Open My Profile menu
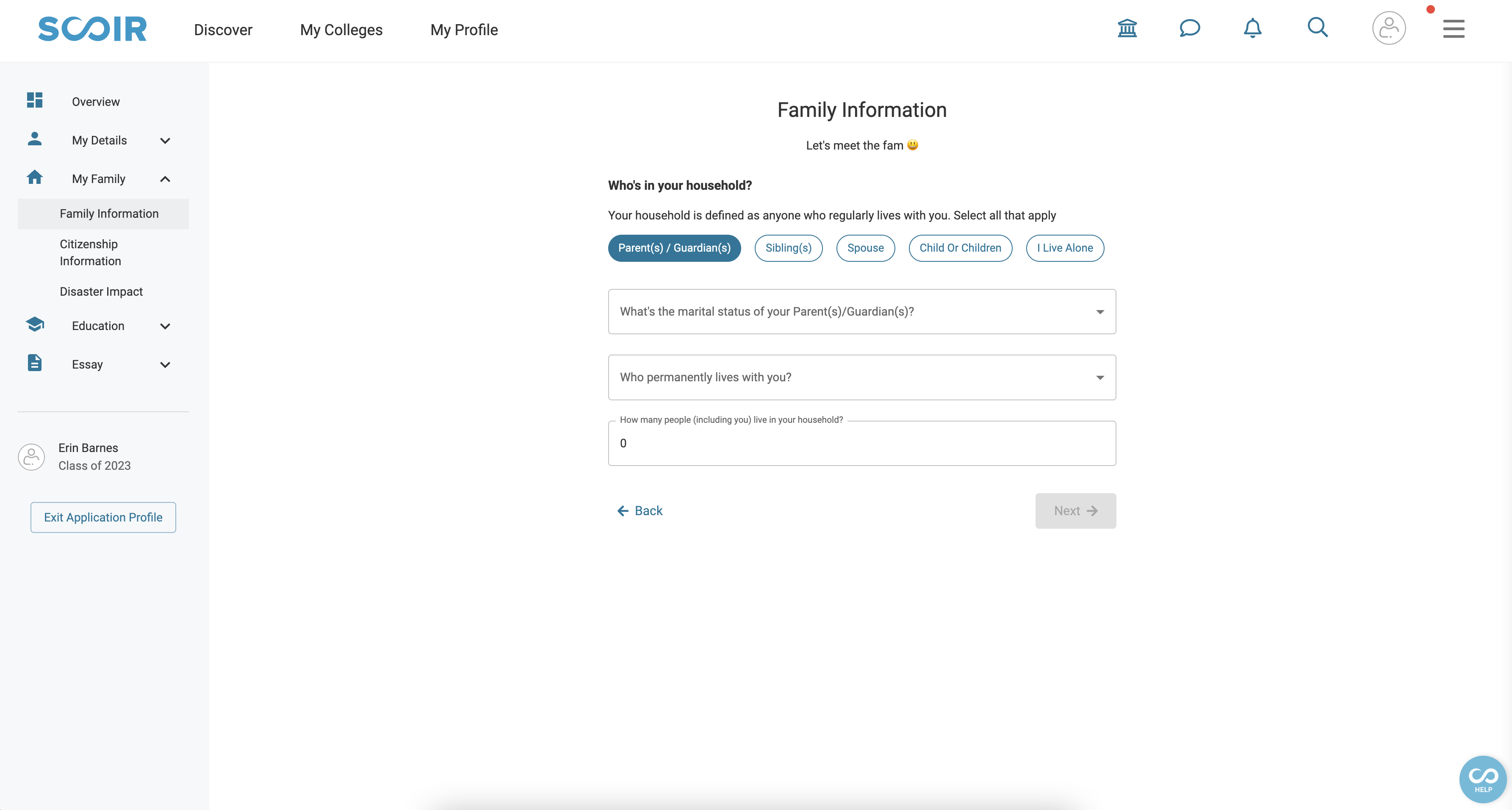1512x810 pixels. coord(464,30)
